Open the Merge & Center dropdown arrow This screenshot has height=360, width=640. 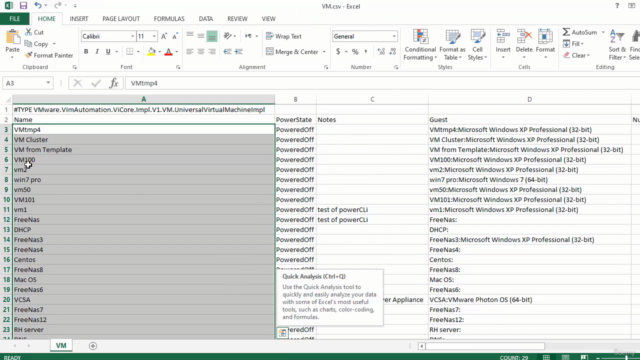324,52
